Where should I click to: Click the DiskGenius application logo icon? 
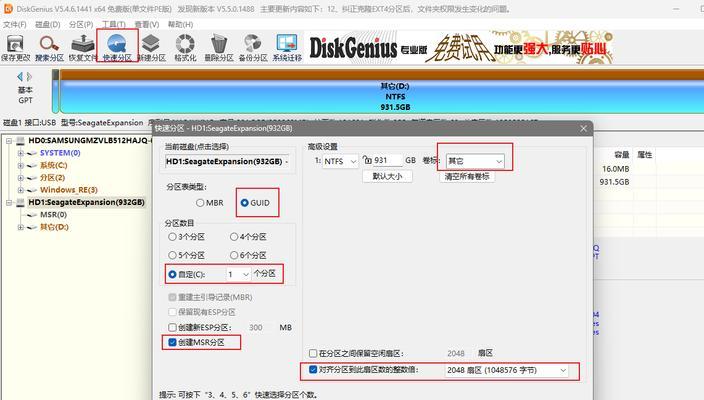point(8,9)
